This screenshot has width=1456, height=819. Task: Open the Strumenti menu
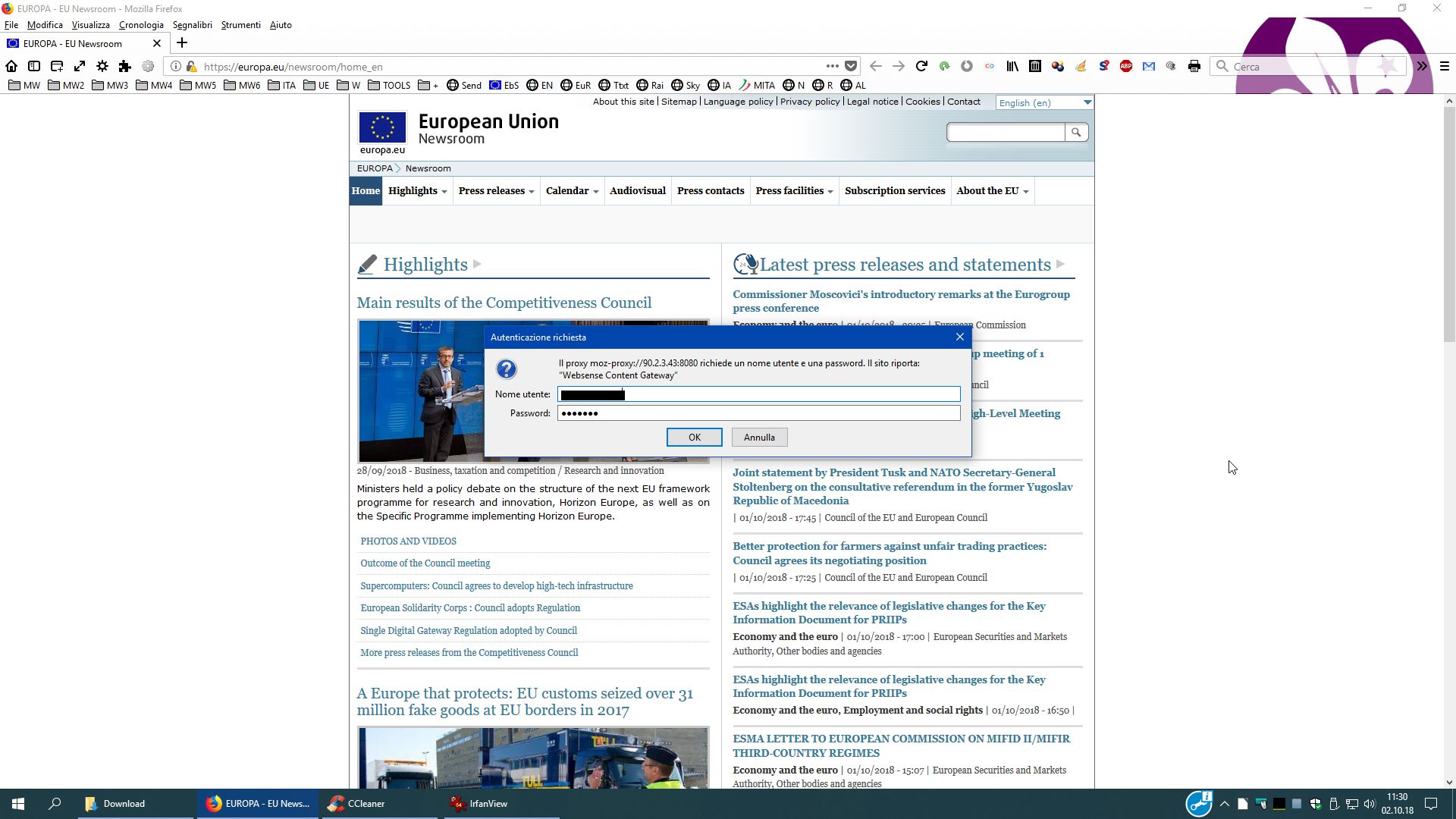tap(240, 25)
